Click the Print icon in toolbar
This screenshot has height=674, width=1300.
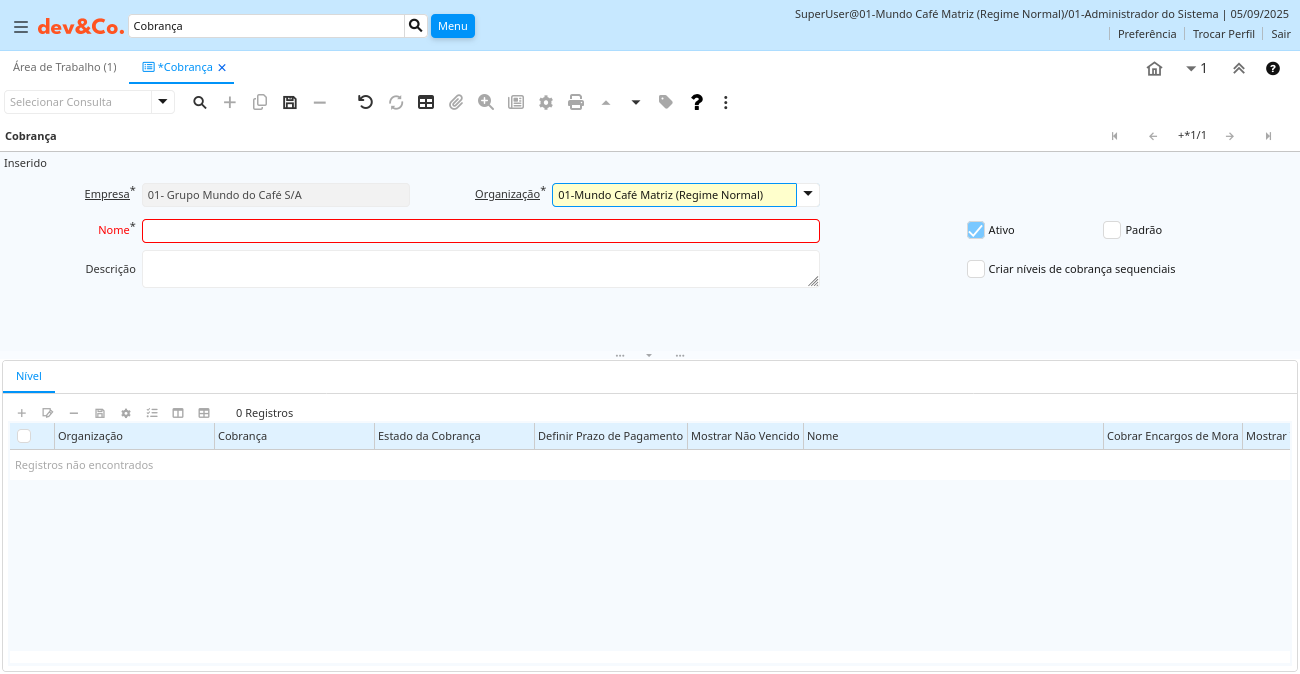click(576, 102)
